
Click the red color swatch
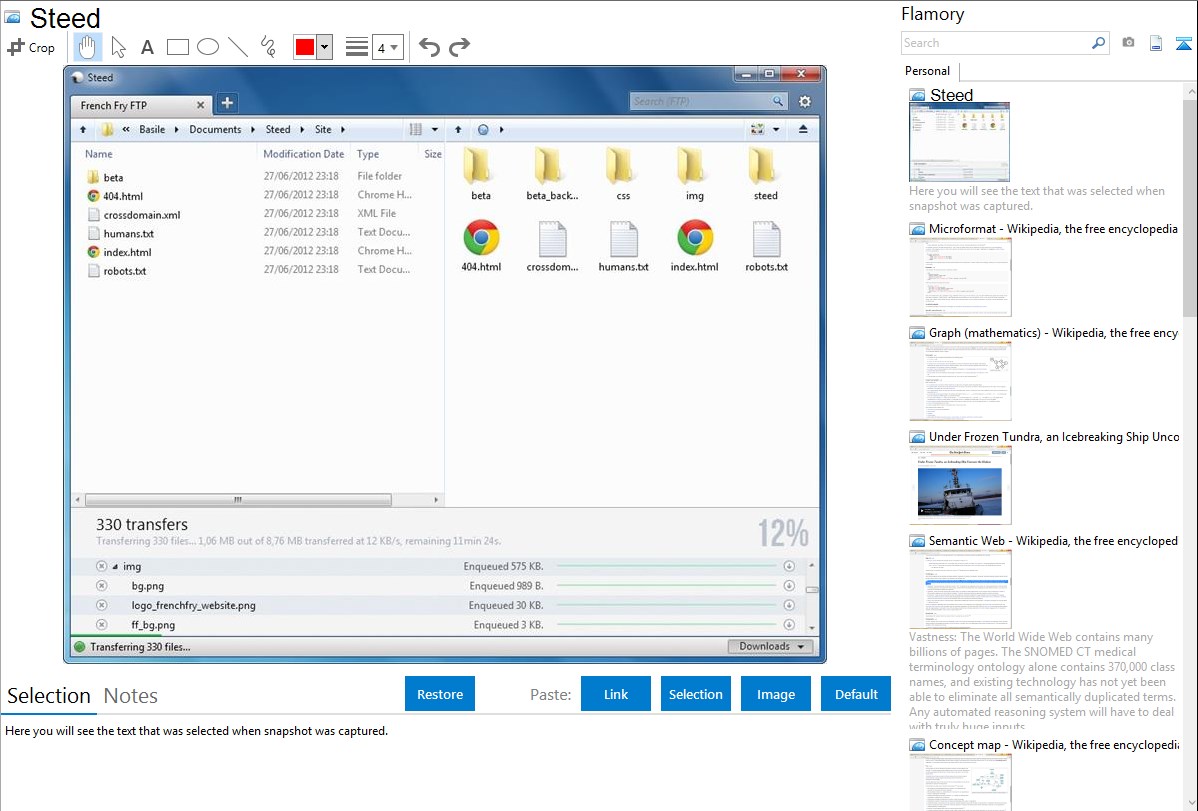pos(305,47)
